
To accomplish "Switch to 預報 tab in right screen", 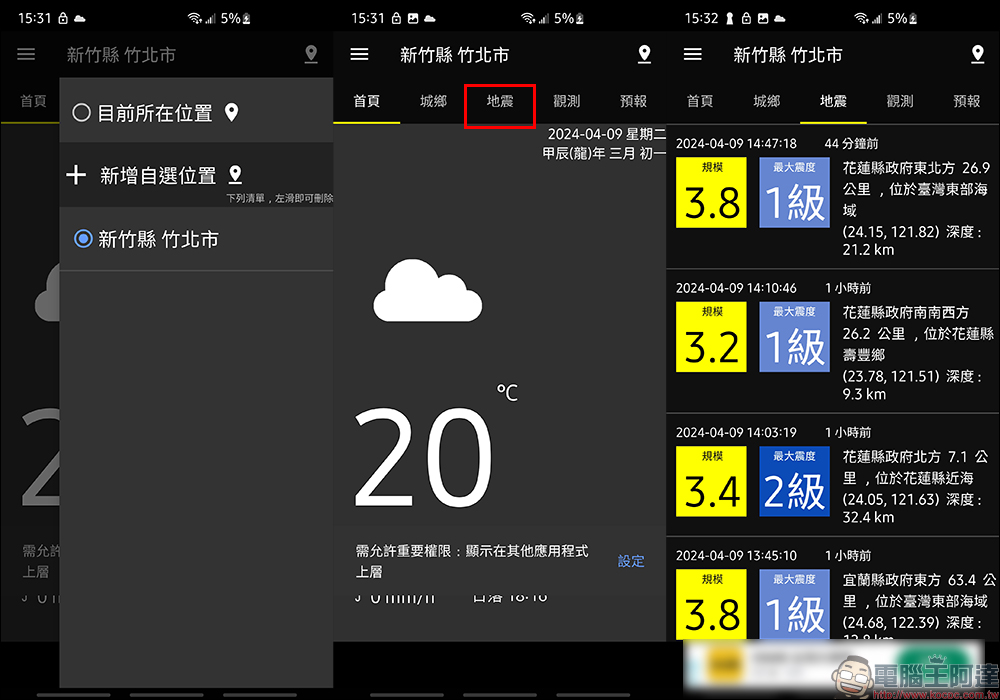I will click(967, 101).
